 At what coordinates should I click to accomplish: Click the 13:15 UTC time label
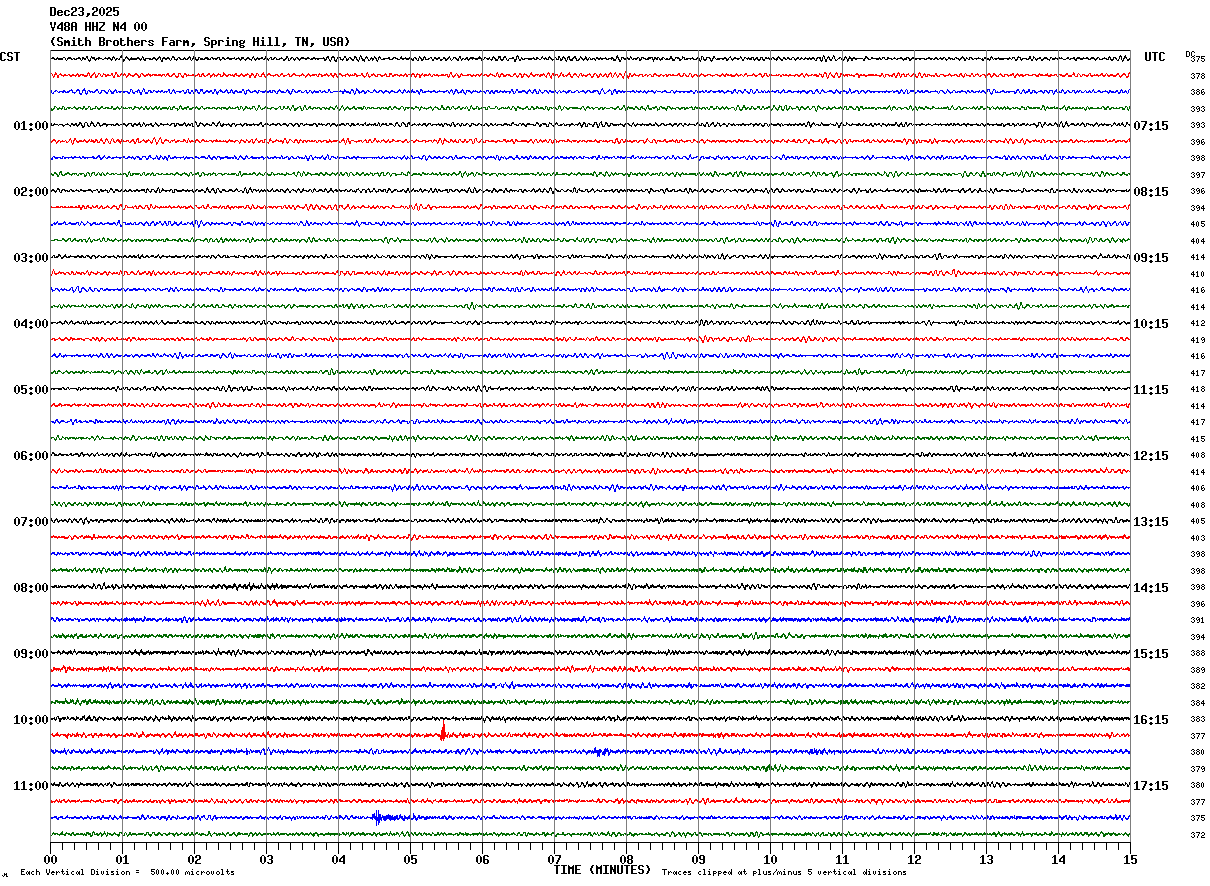coord(1151,522)
